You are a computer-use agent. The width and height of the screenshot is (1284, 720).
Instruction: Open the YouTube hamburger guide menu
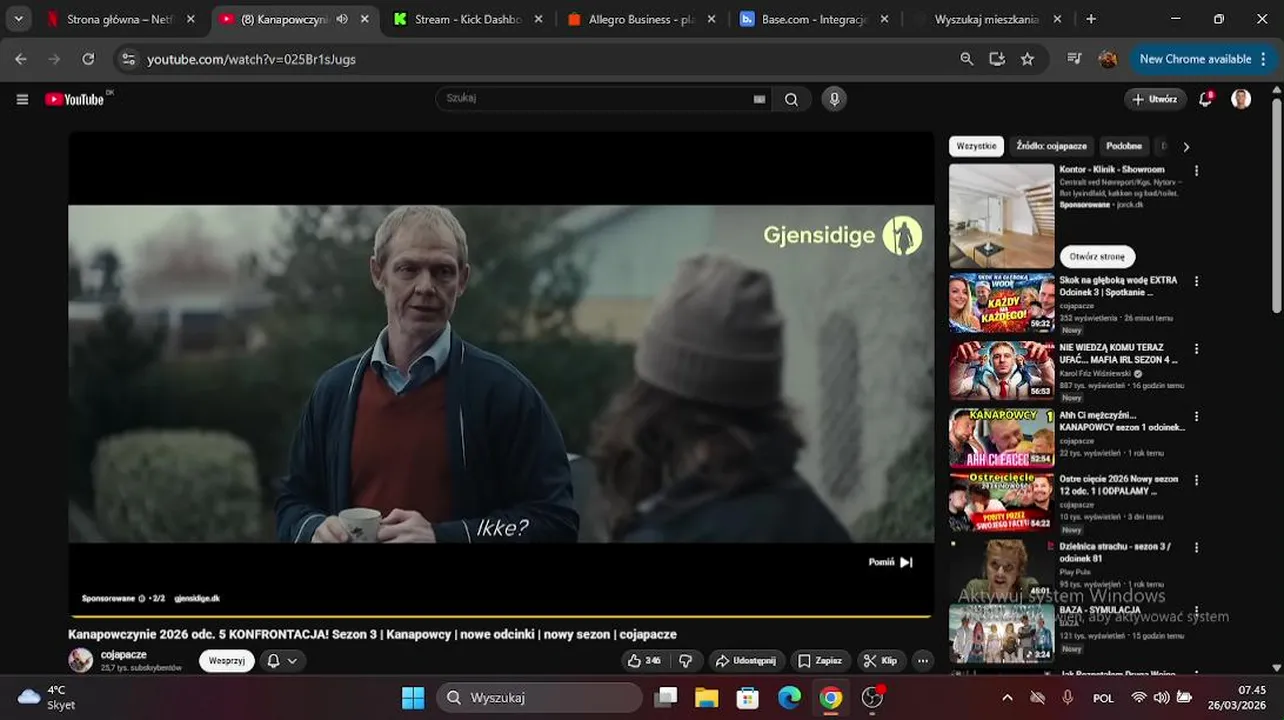point(22,99)
